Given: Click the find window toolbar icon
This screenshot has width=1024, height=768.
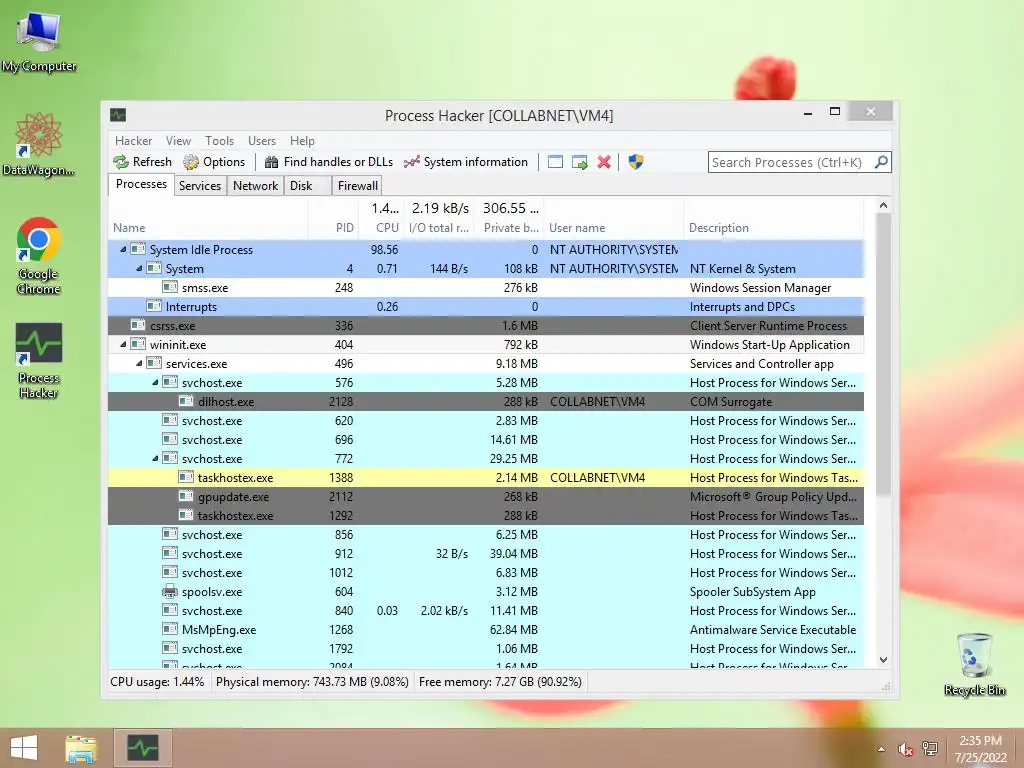Looking at the screenshot, I should point(555,162).
